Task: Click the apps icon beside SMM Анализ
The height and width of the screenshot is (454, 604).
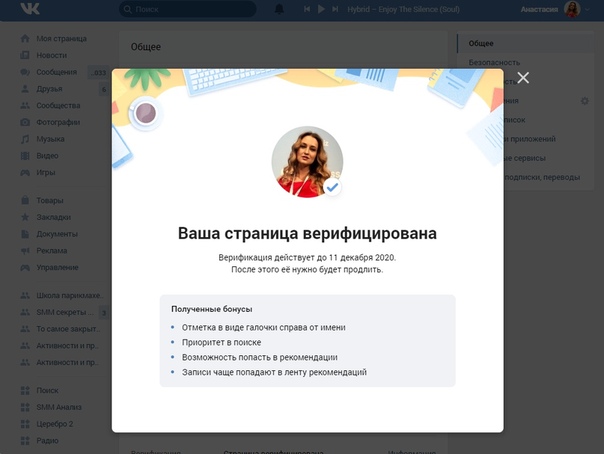Action: 25,407
